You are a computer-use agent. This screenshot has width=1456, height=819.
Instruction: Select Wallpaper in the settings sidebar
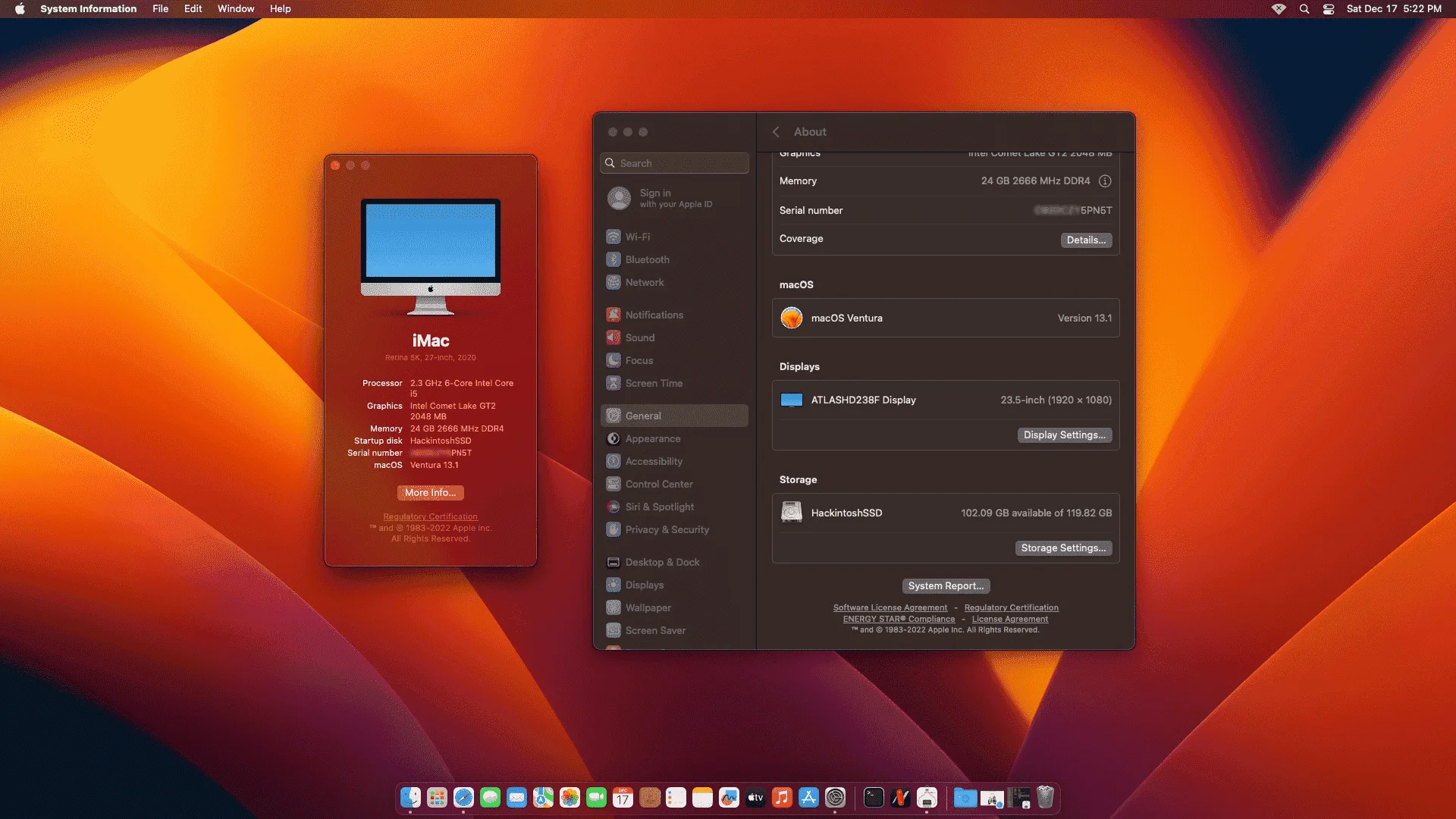click(674, 607)
